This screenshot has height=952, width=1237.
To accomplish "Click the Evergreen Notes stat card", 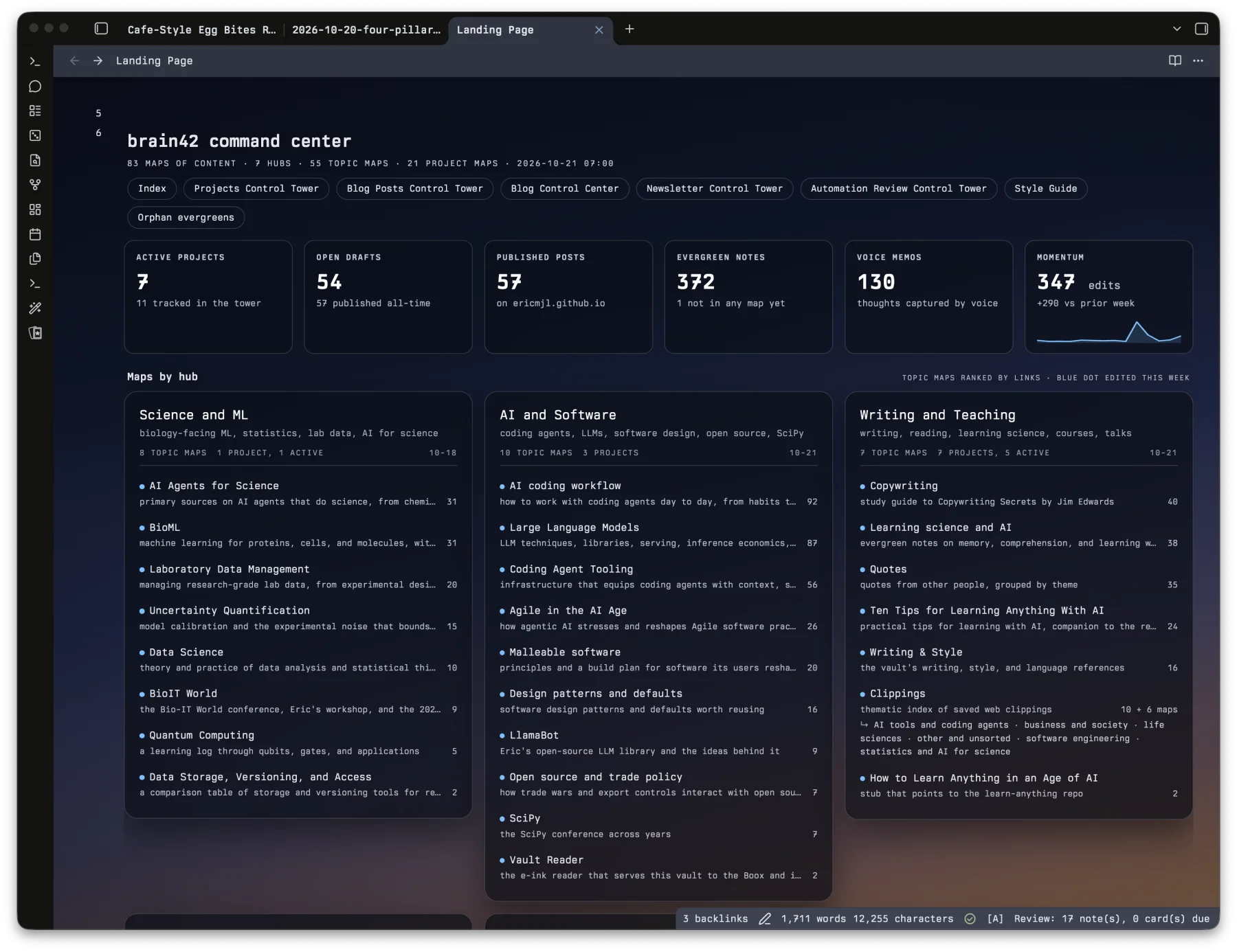I will 748,297.
